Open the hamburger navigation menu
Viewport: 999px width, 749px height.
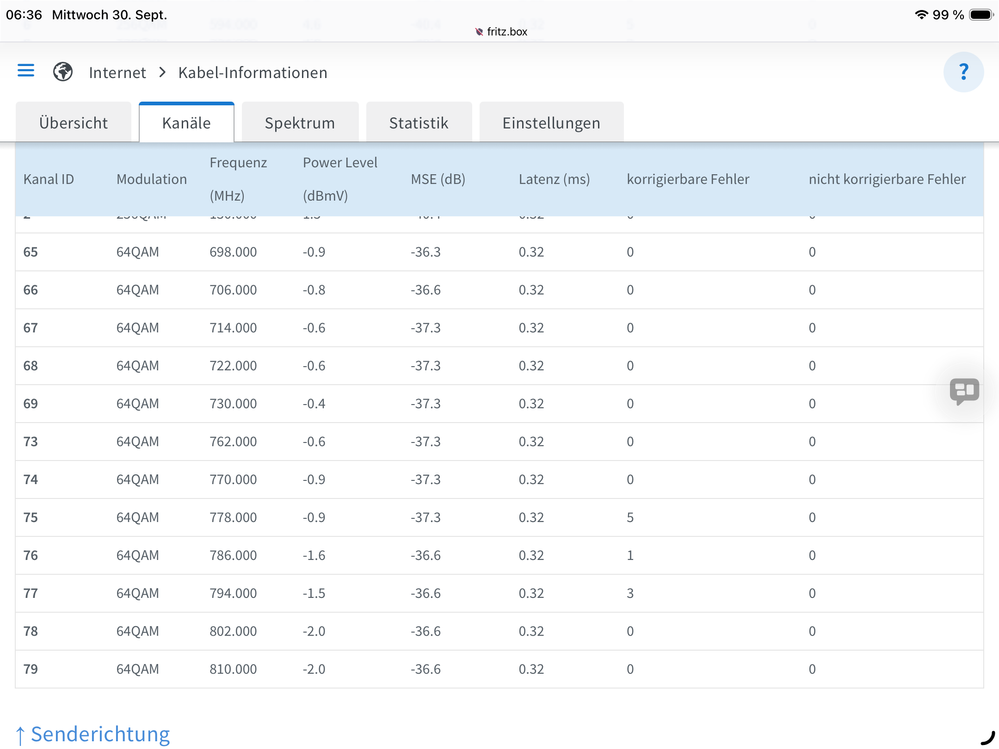click(x=25, y=70)
